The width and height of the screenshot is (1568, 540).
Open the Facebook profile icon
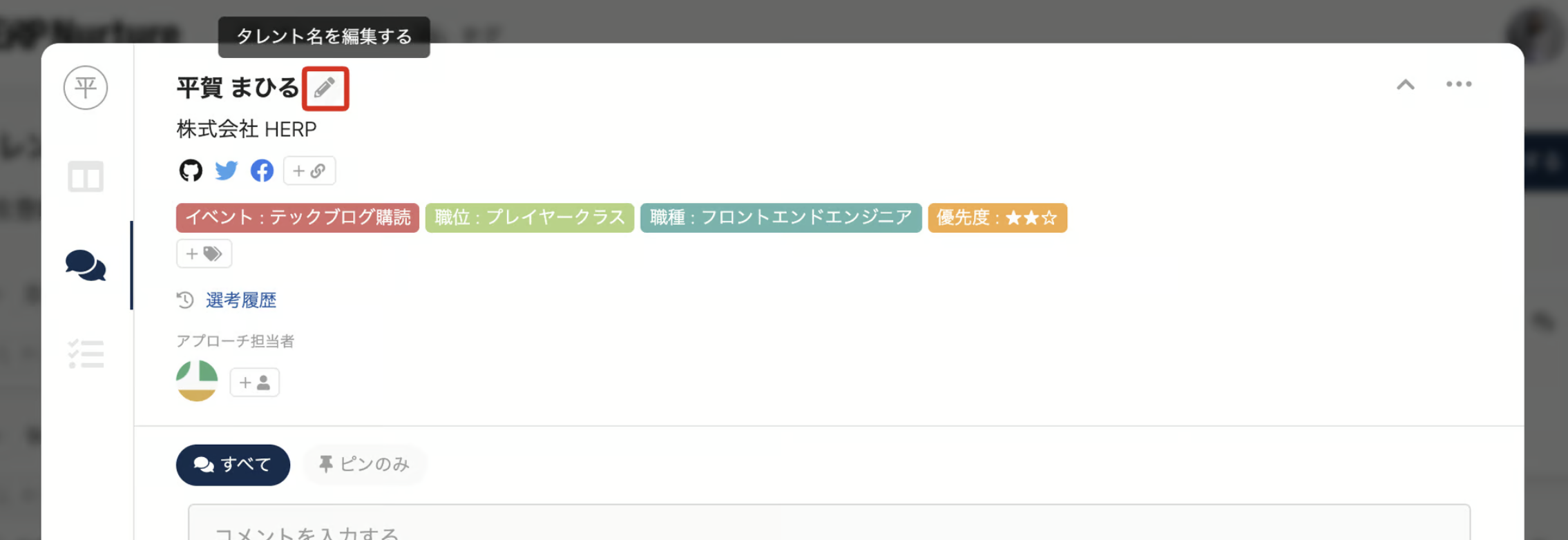point(262,171)
